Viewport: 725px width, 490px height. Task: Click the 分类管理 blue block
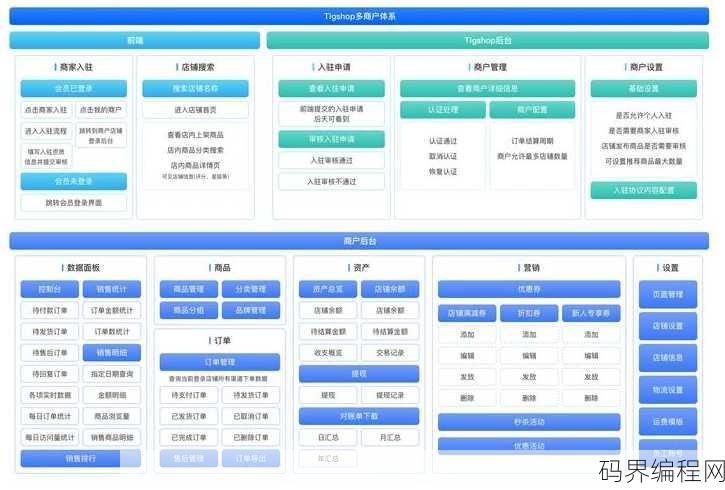coord(251,289)
